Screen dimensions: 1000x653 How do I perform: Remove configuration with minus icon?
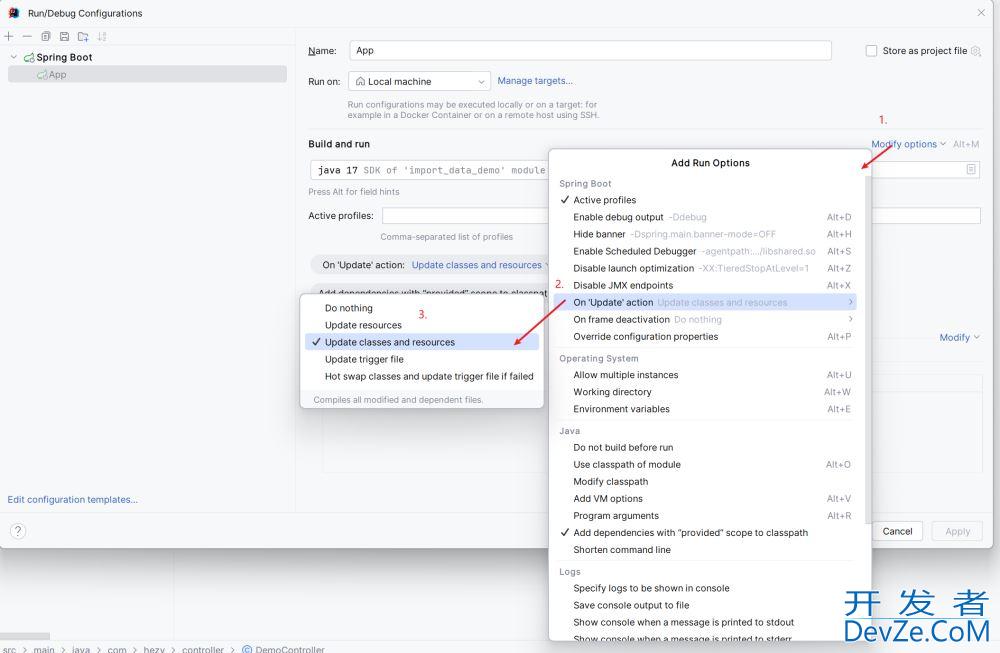[27, 36]
